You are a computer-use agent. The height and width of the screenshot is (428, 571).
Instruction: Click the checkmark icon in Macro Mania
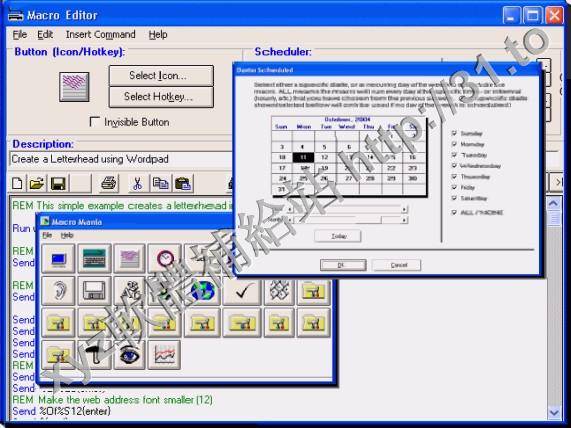click(242, 291)
